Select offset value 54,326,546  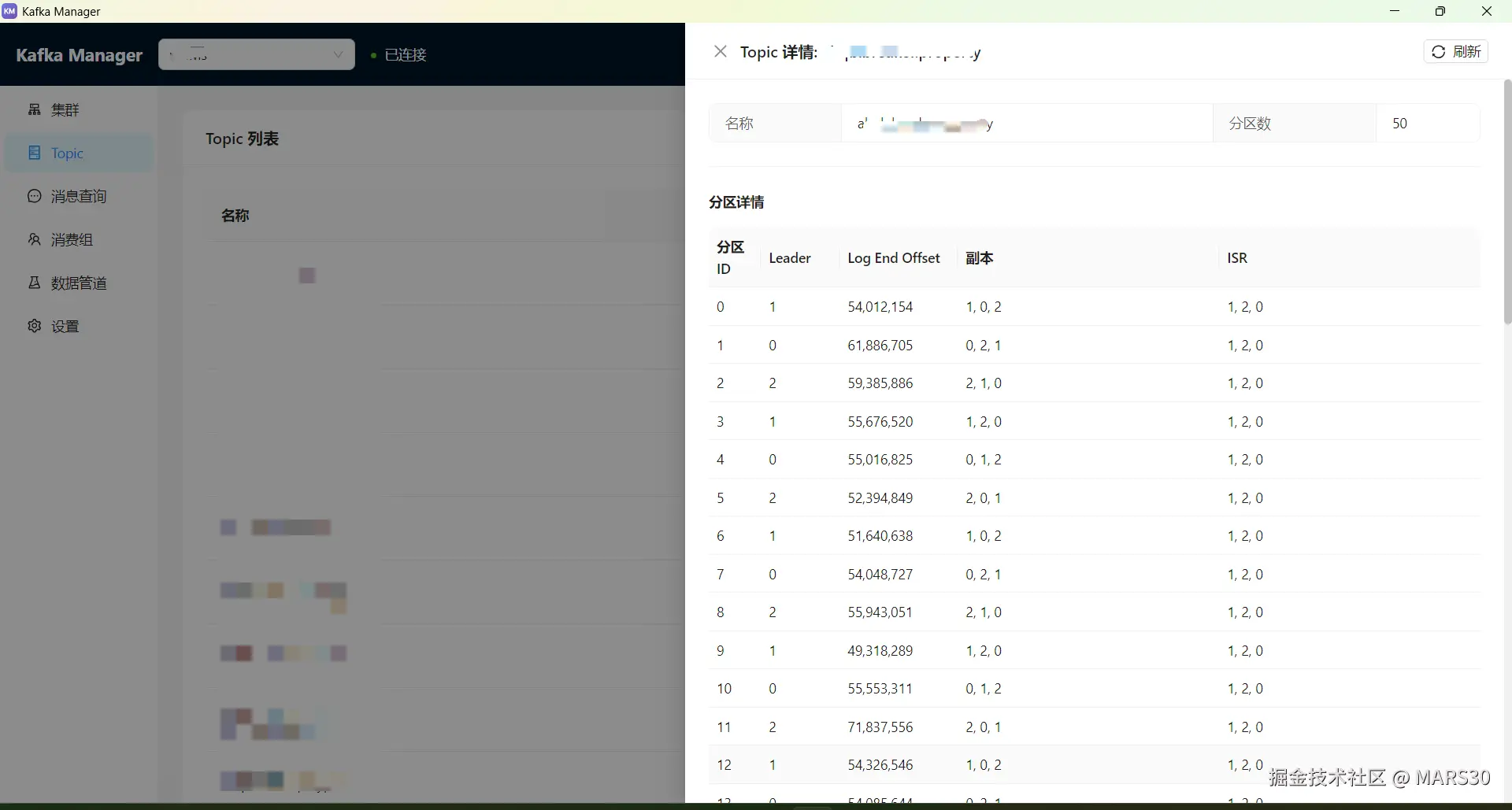880,765
